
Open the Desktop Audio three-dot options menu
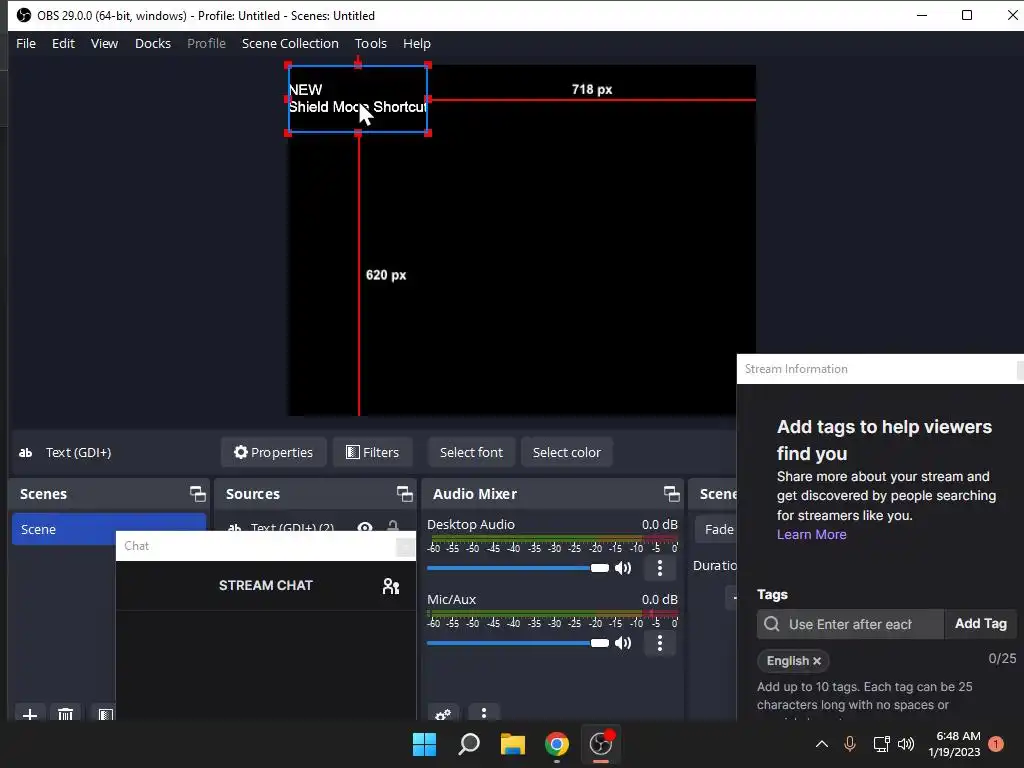tap(660, 568)
